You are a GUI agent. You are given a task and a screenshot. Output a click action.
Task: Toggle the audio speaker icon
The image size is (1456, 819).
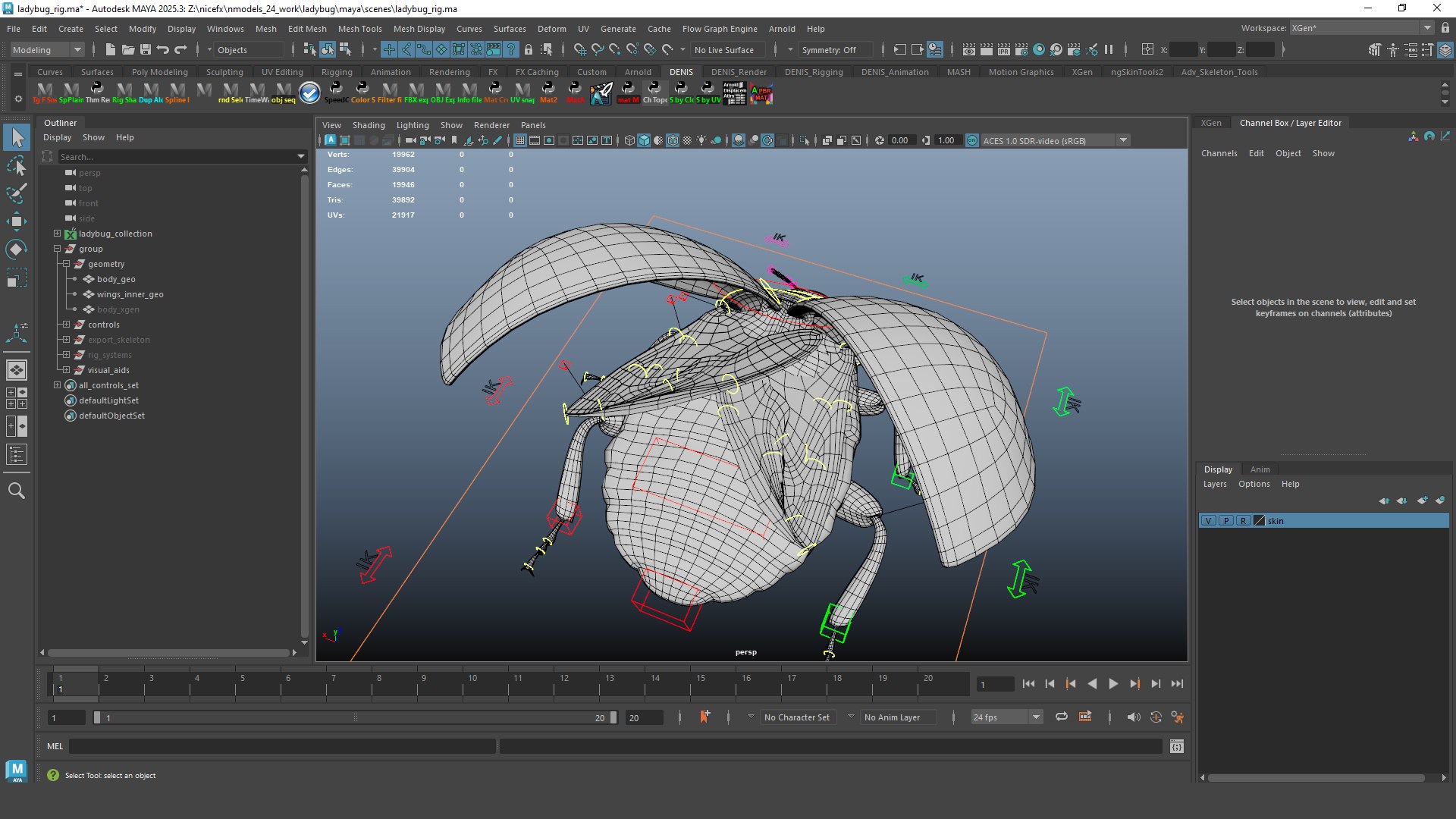1133,717
